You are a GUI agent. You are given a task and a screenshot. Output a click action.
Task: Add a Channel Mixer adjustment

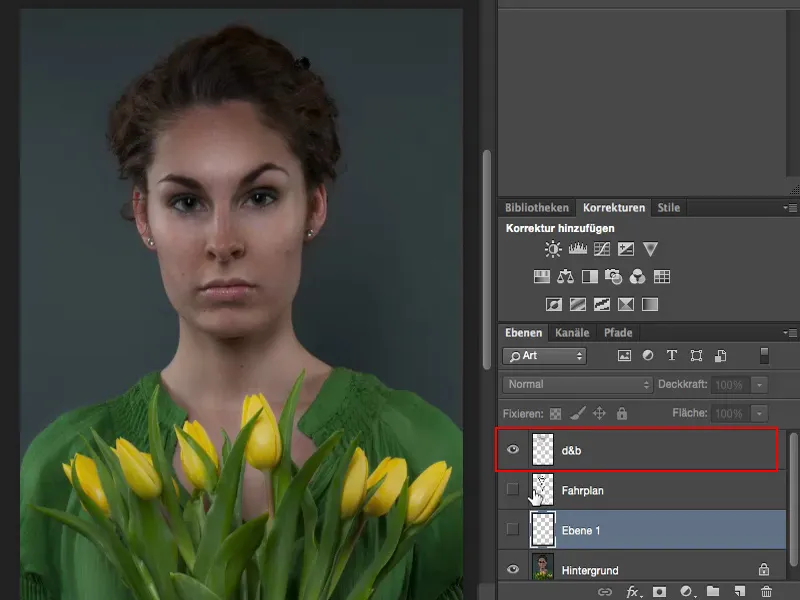click(637, 277)
